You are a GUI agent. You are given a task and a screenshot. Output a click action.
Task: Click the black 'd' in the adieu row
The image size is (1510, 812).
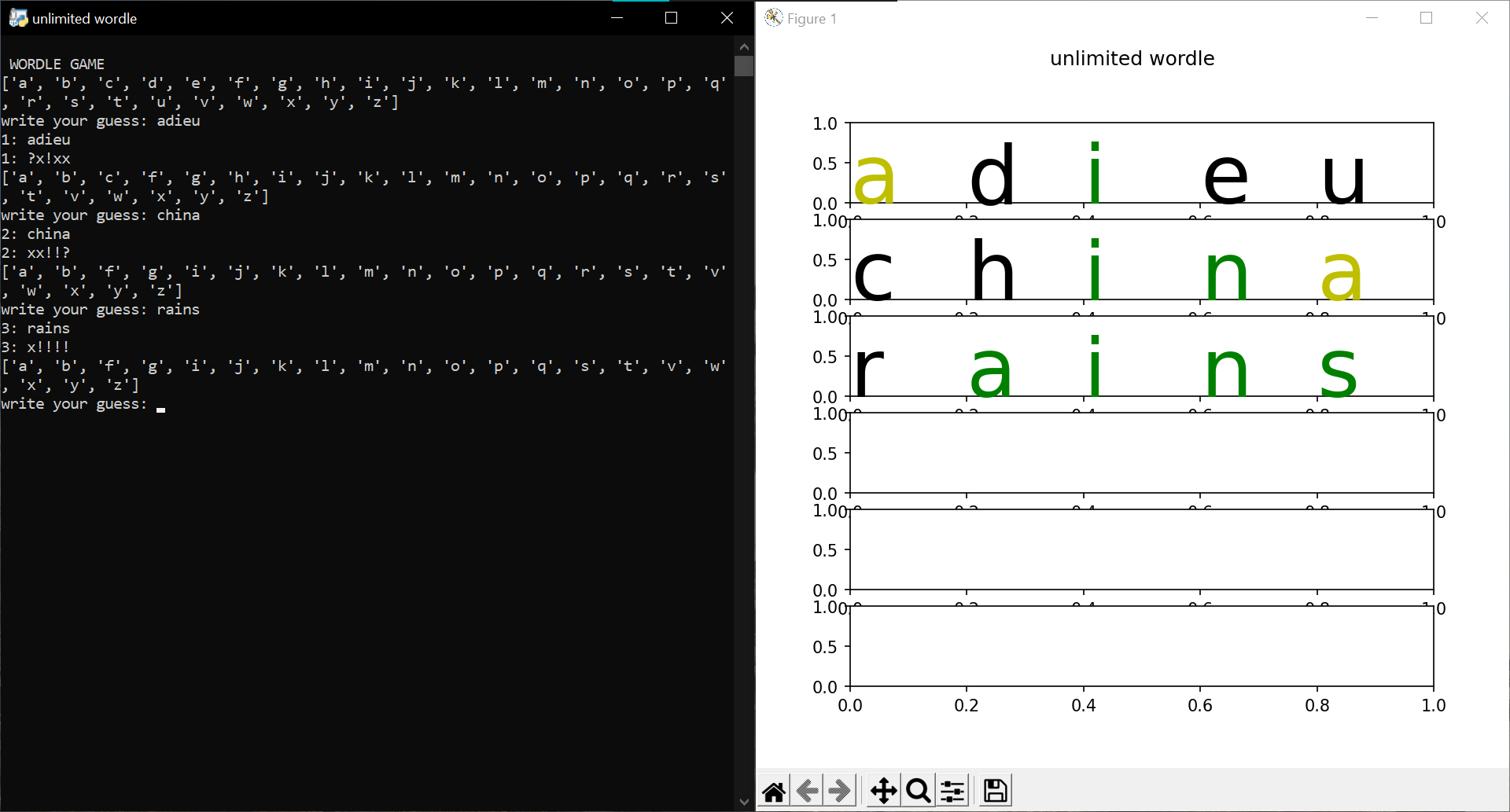click(x=992, y=173)
